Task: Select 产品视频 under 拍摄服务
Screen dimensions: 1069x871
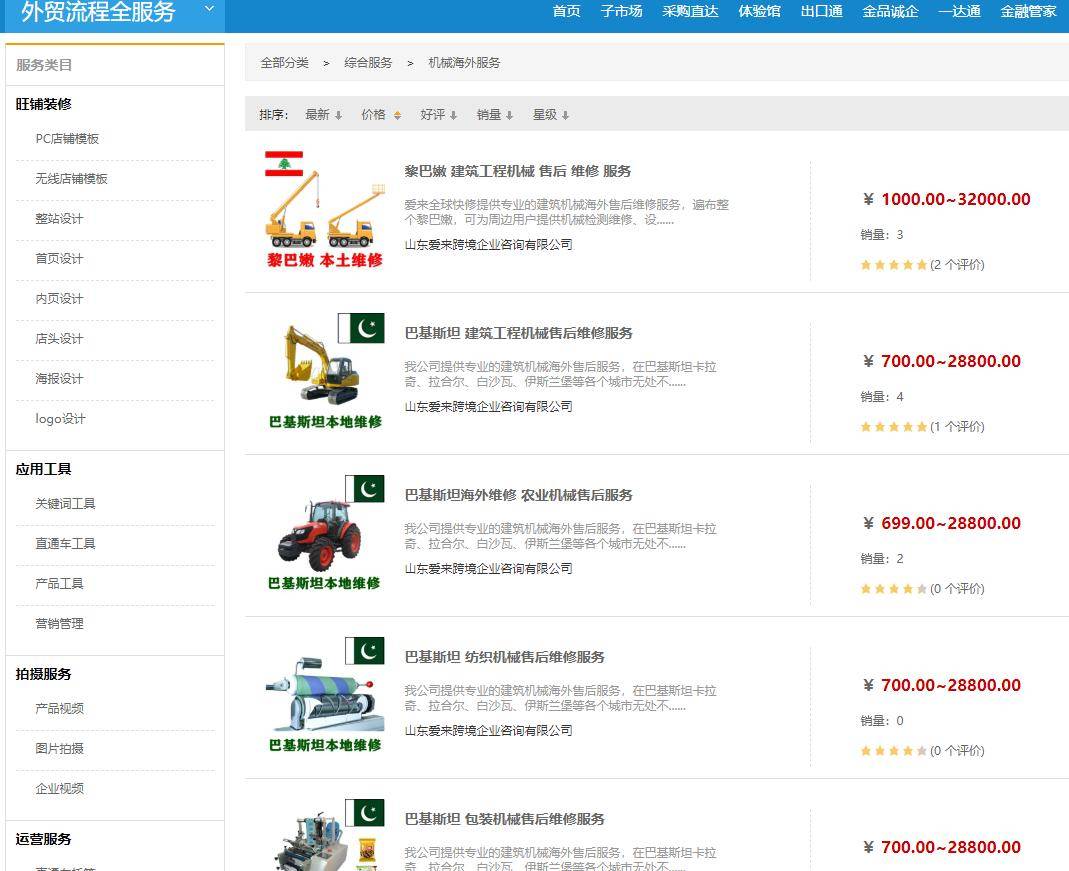Action: 59,709
